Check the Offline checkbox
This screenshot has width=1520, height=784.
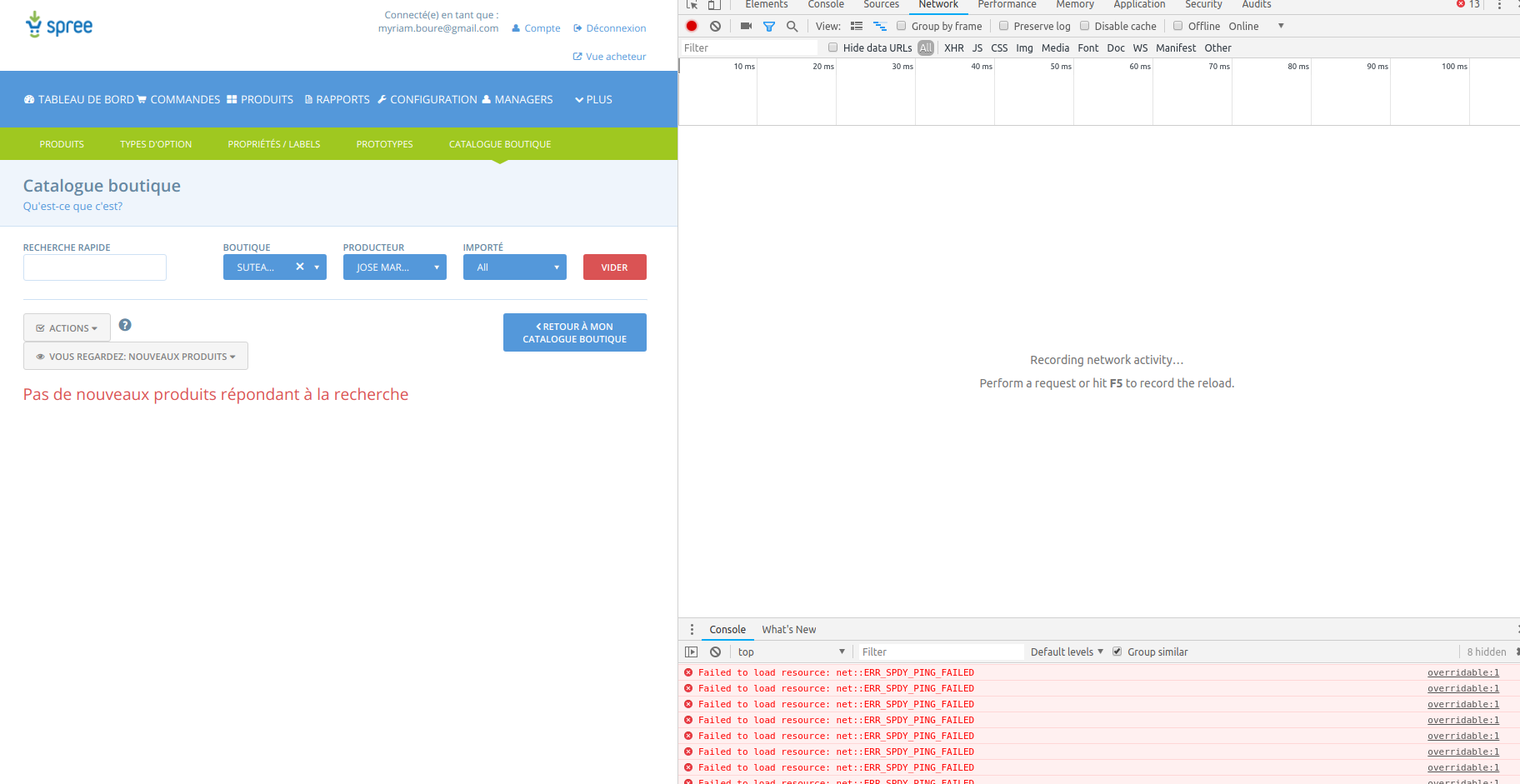click(1177, 26)
